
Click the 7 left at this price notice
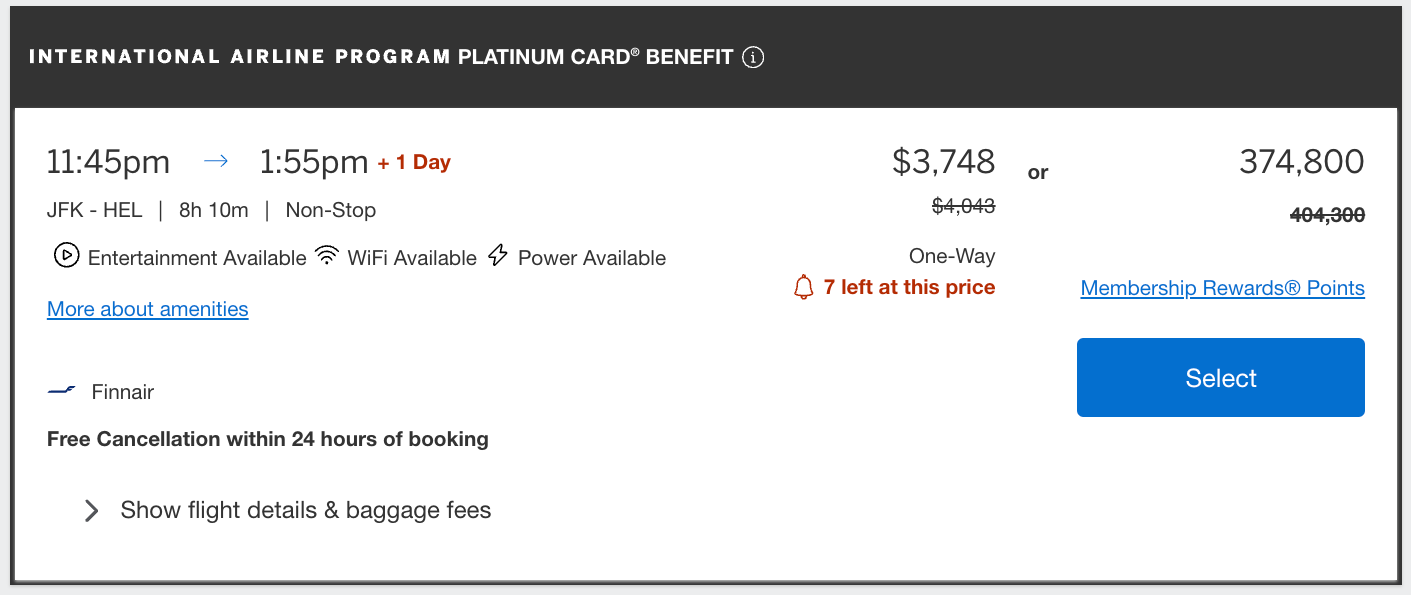(909, 288)
